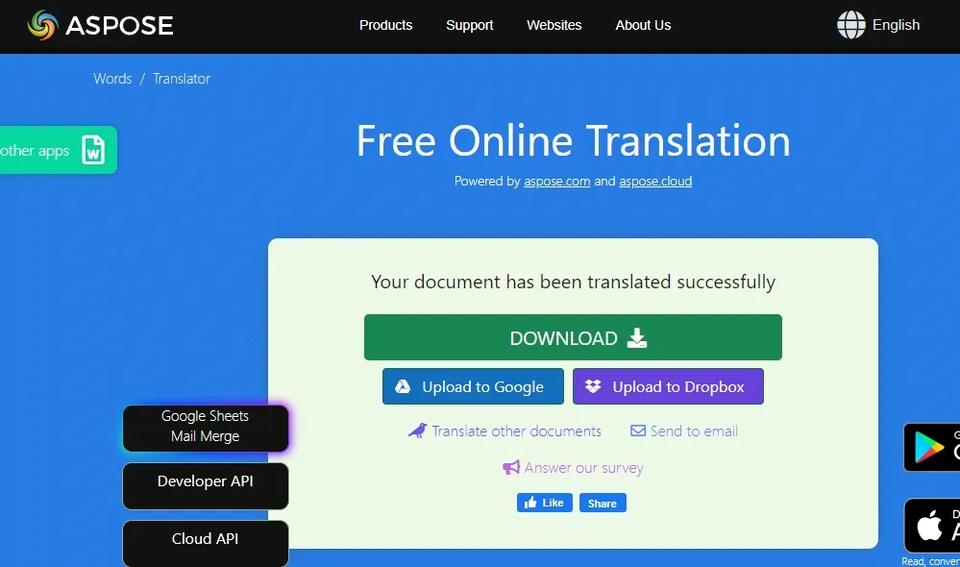This screenshot has height=567, width=960.
Task: Open the Websites menu
Action: click(x=554, y=25)
